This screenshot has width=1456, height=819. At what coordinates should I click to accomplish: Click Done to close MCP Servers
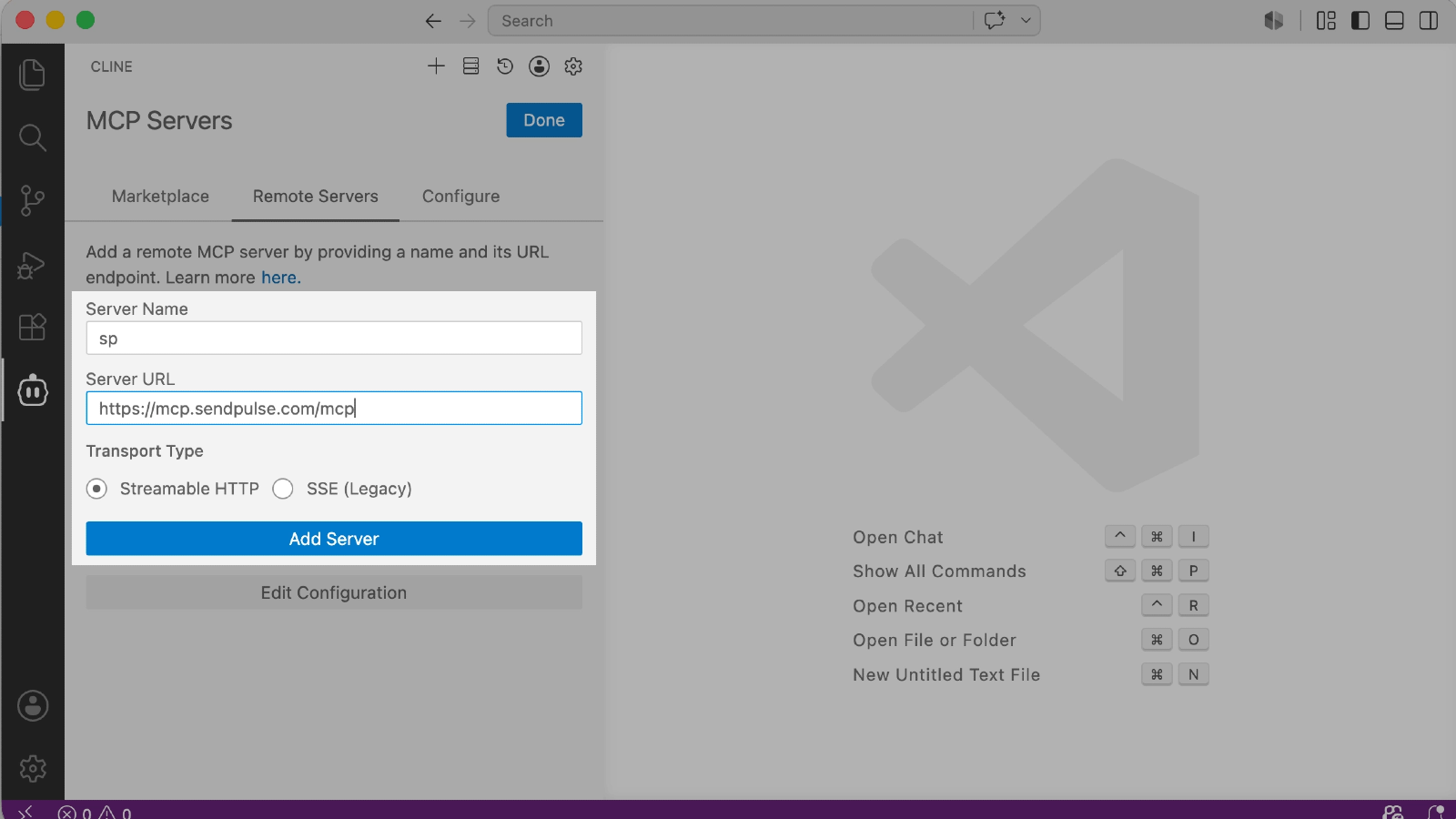pos(544,120)
